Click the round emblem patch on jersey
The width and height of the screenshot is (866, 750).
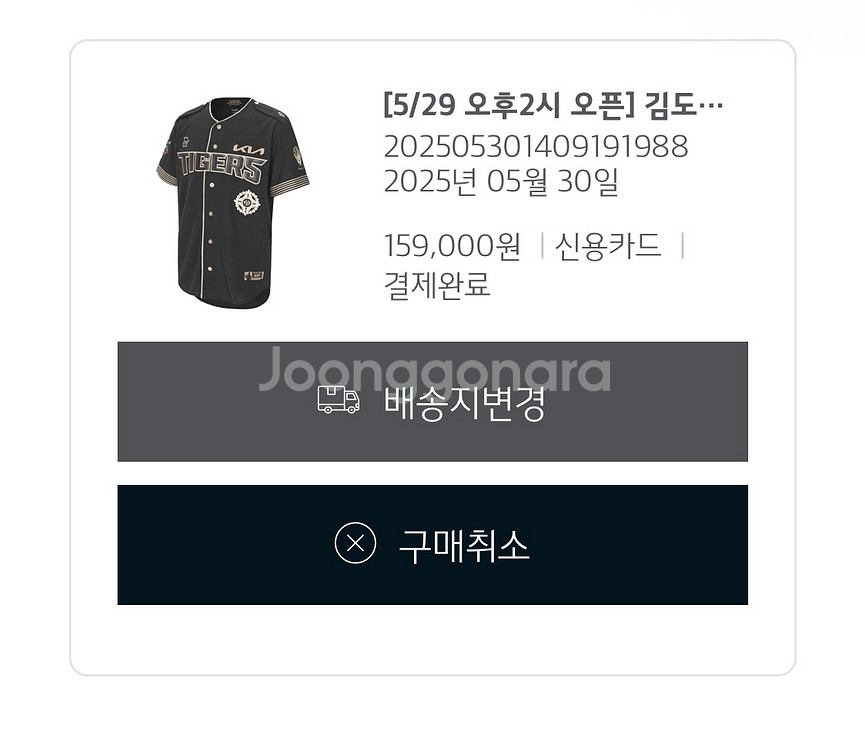pos(247,203)
